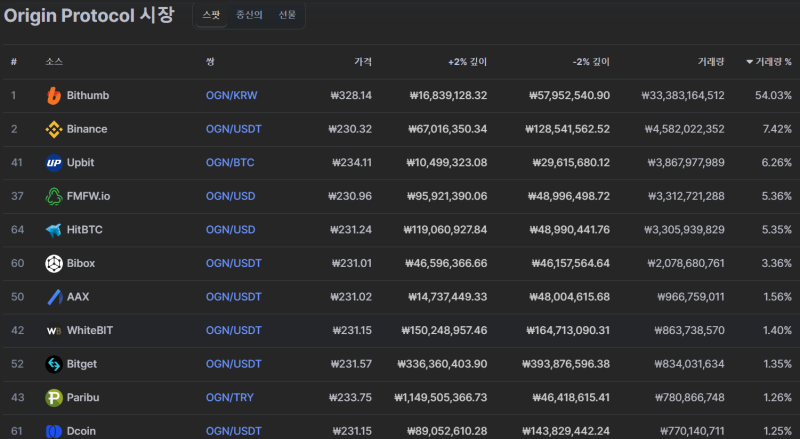Click the Bitget exchange logo icon
This screenshot has height=439, width=800.
(54, 364)
